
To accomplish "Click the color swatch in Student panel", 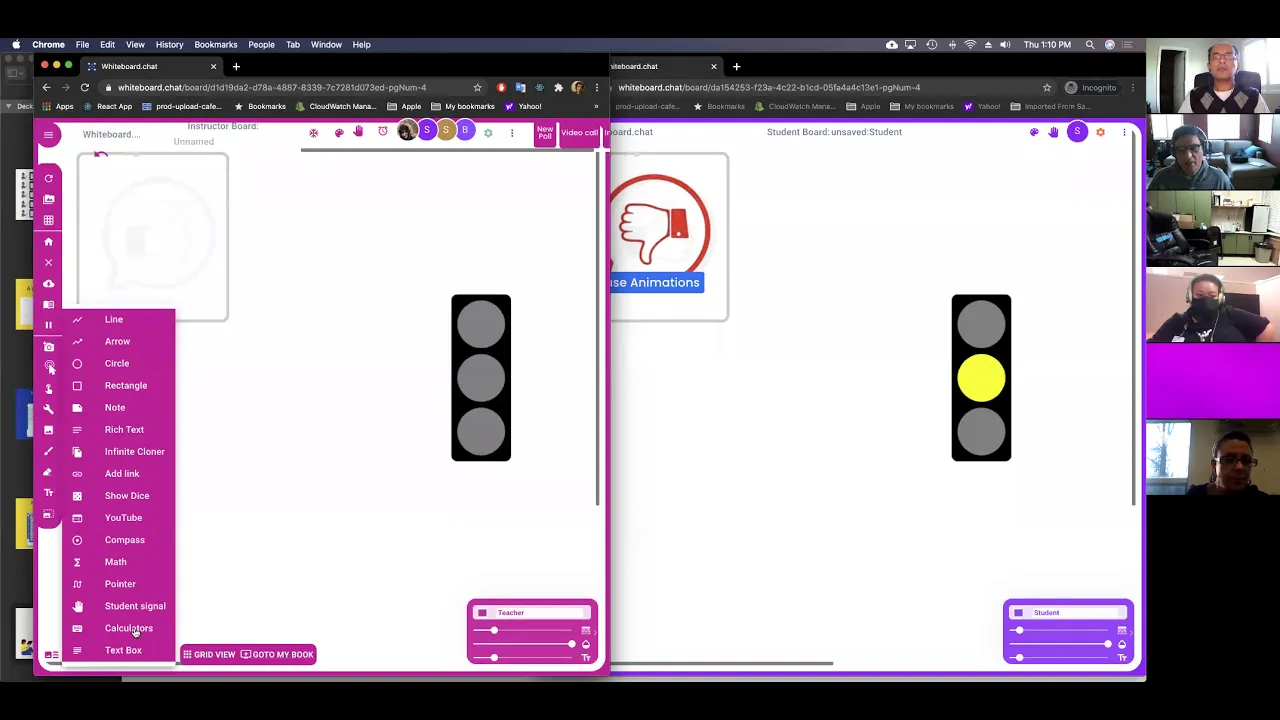I will pos(1018,613).
